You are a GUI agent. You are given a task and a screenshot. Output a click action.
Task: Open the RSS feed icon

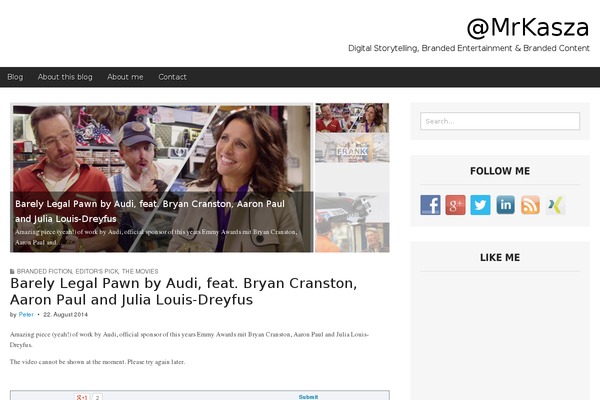pos(530,205)
